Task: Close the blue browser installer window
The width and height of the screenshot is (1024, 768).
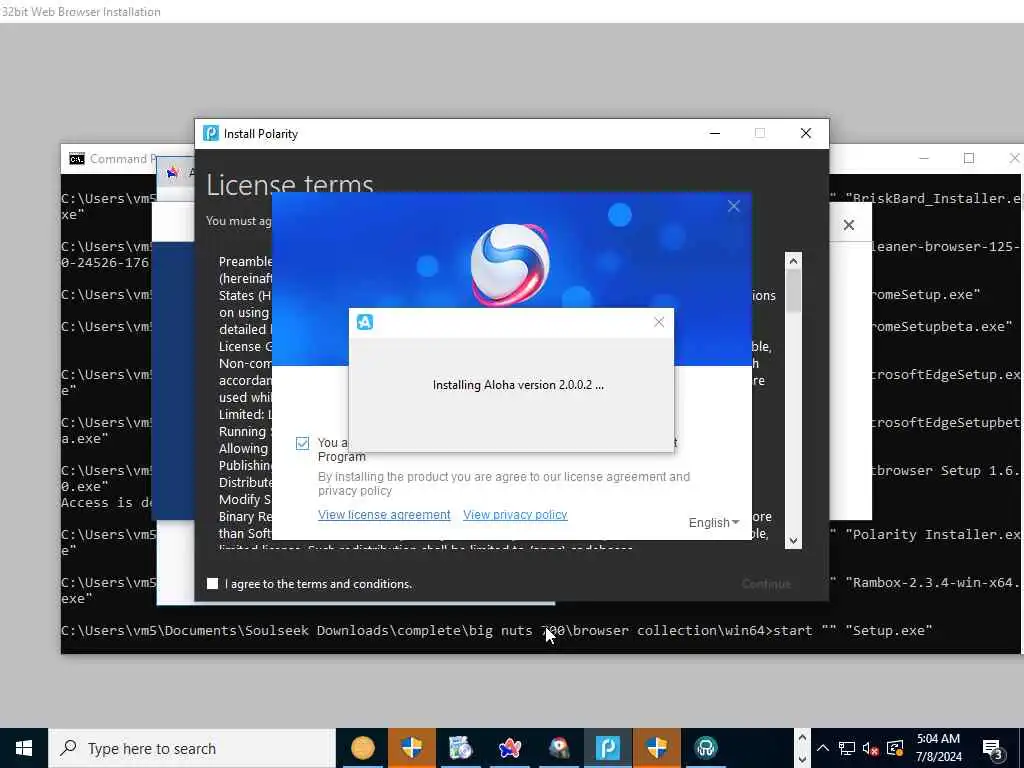Action: (733, 206)
